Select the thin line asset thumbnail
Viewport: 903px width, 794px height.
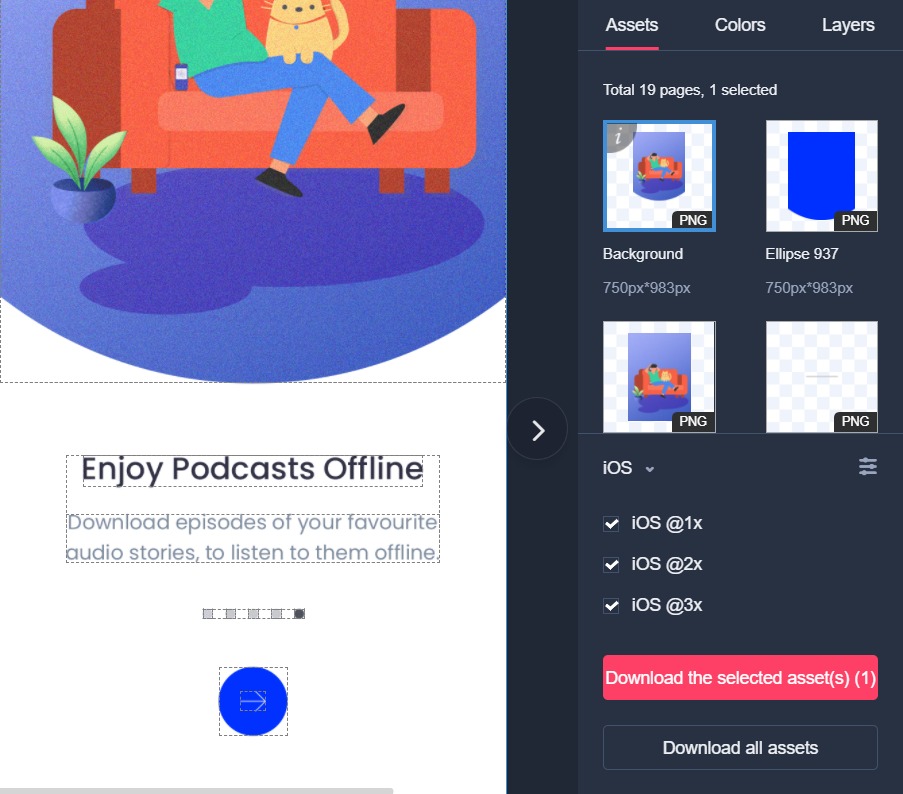click(x=822, y=377)
